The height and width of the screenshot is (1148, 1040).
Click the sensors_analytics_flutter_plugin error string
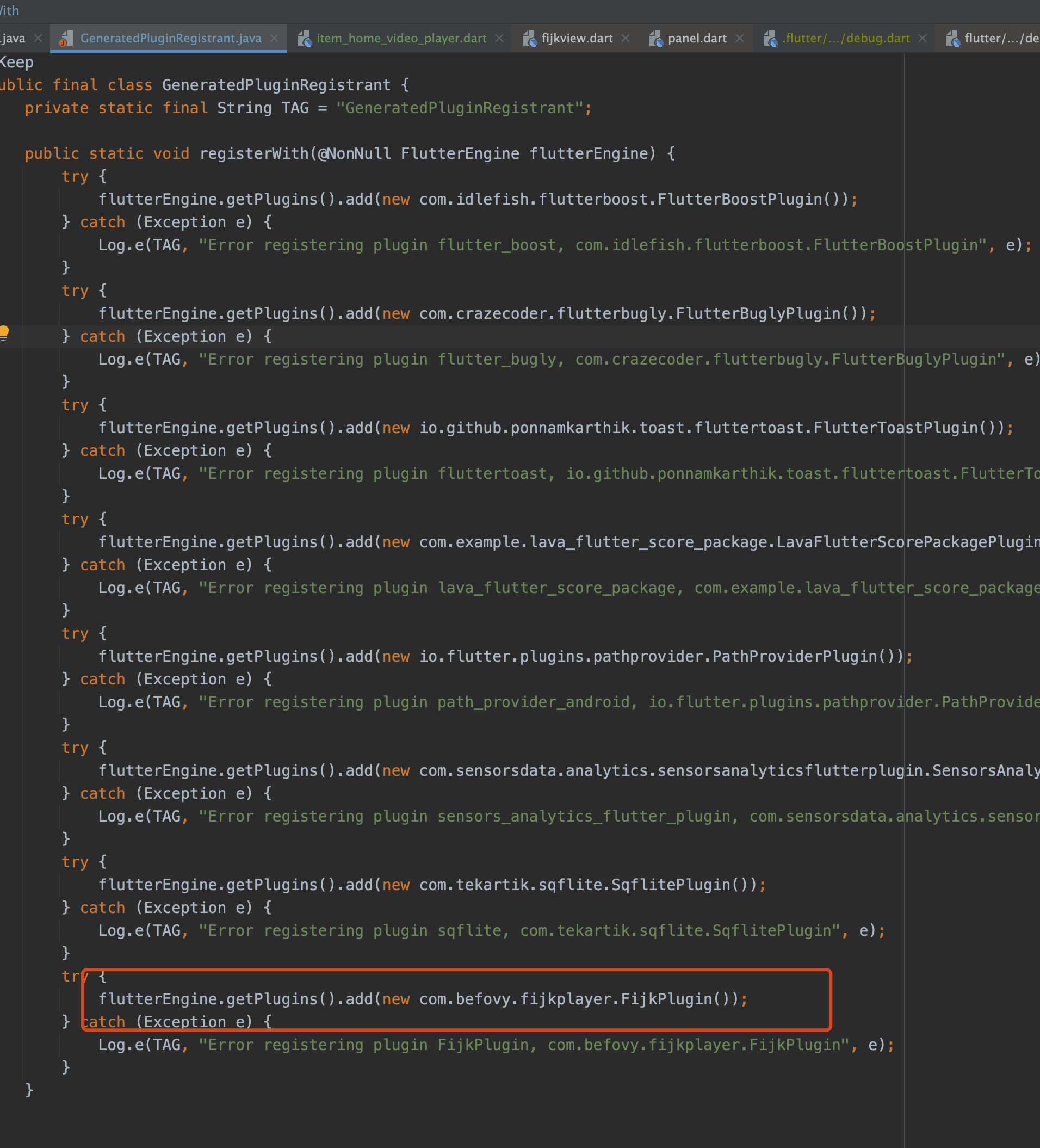(x=619, y=817)
